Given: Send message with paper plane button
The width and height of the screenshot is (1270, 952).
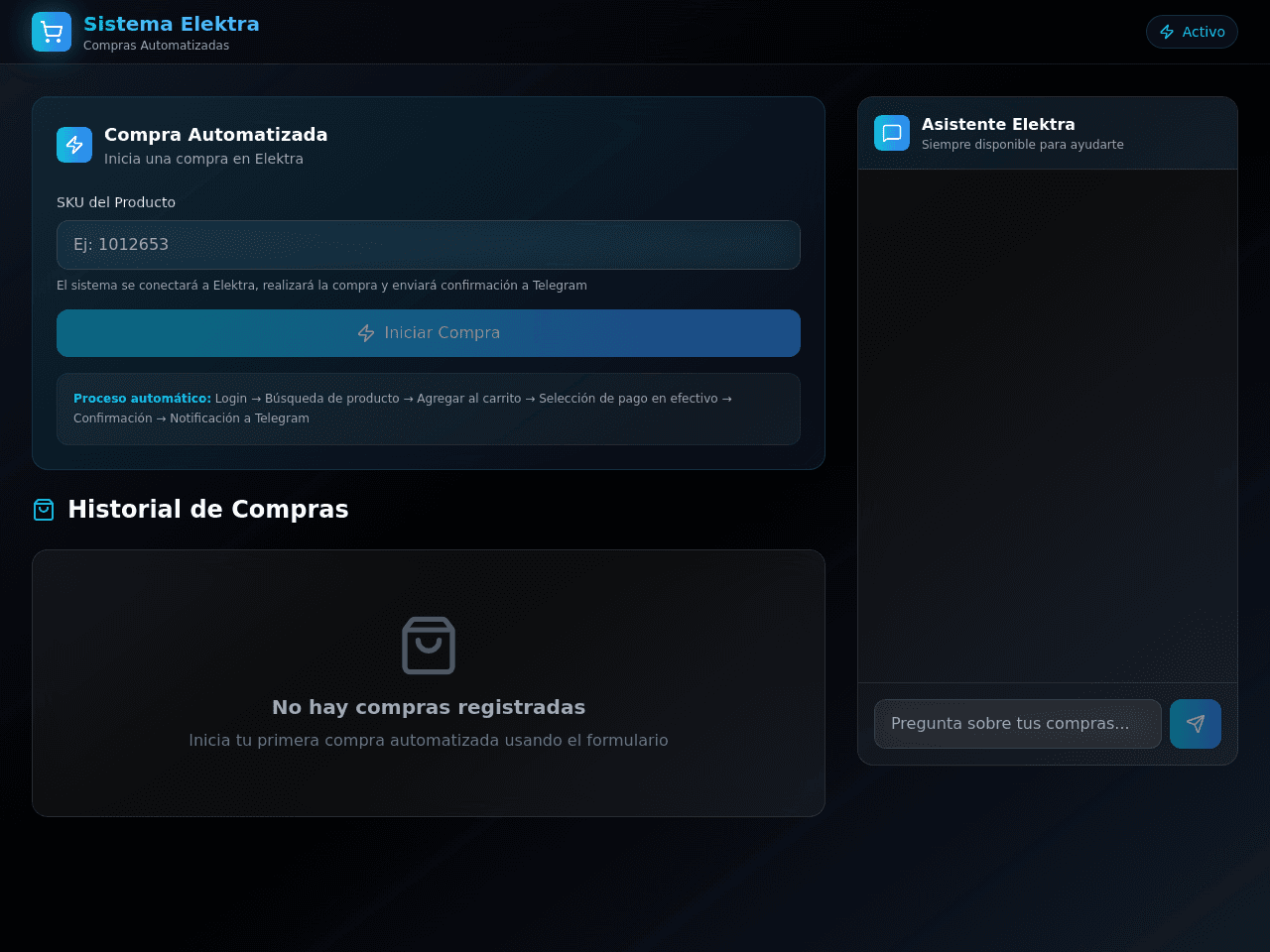Looking at the screenshot, I should coord(1196,724).
